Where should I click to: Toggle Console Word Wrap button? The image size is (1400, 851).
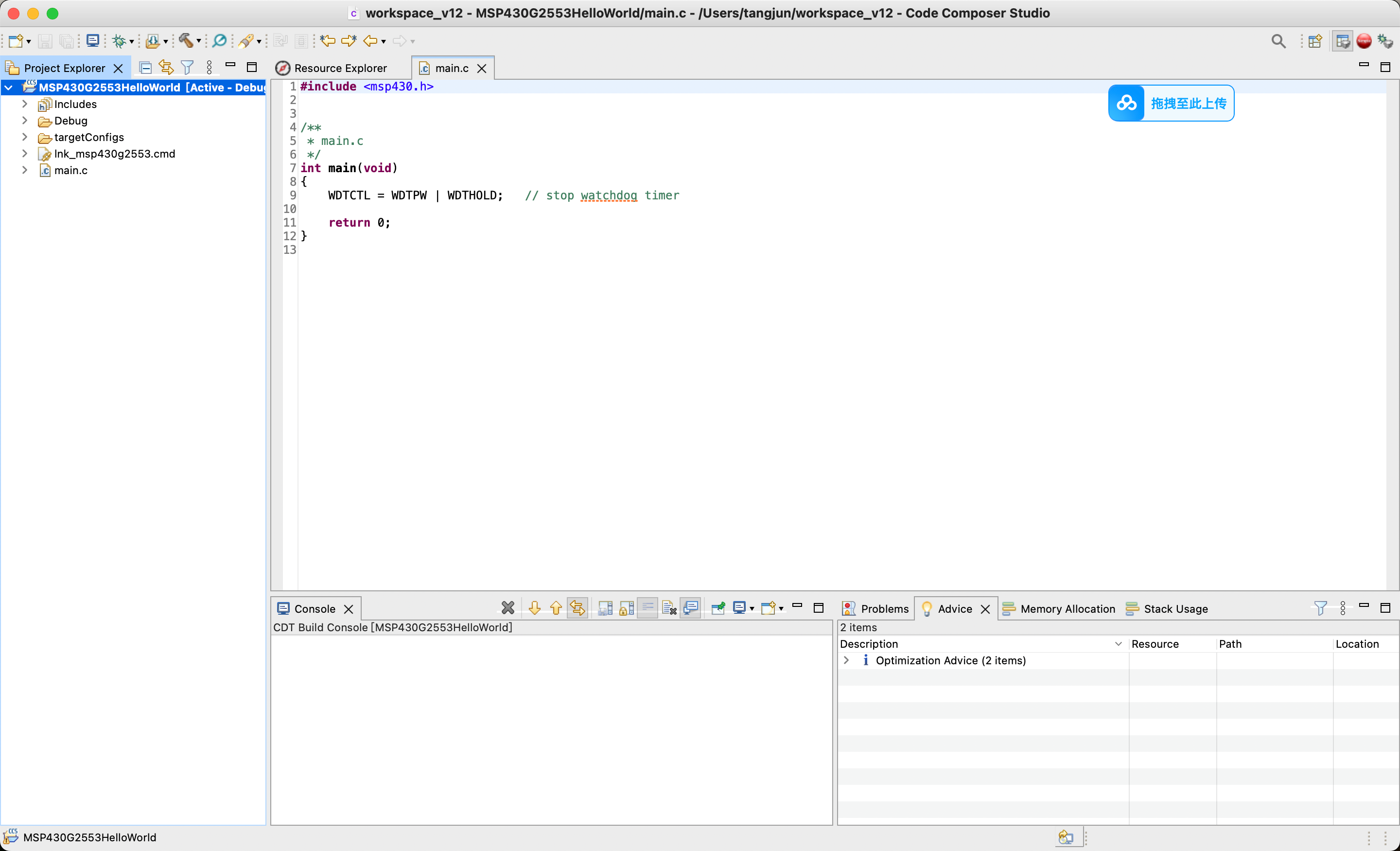point(647,608)
